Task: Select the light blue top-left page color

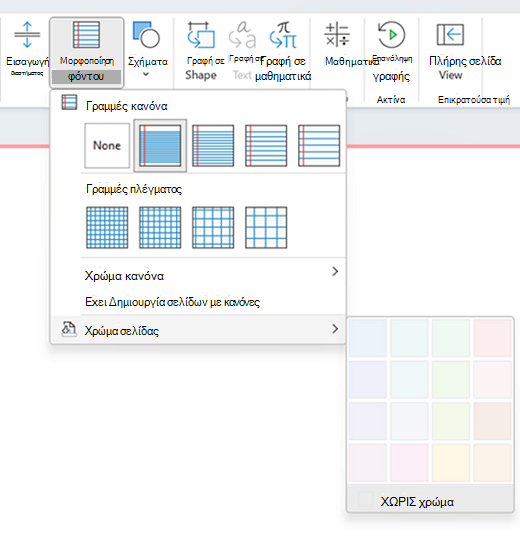Action: (368, 338)
